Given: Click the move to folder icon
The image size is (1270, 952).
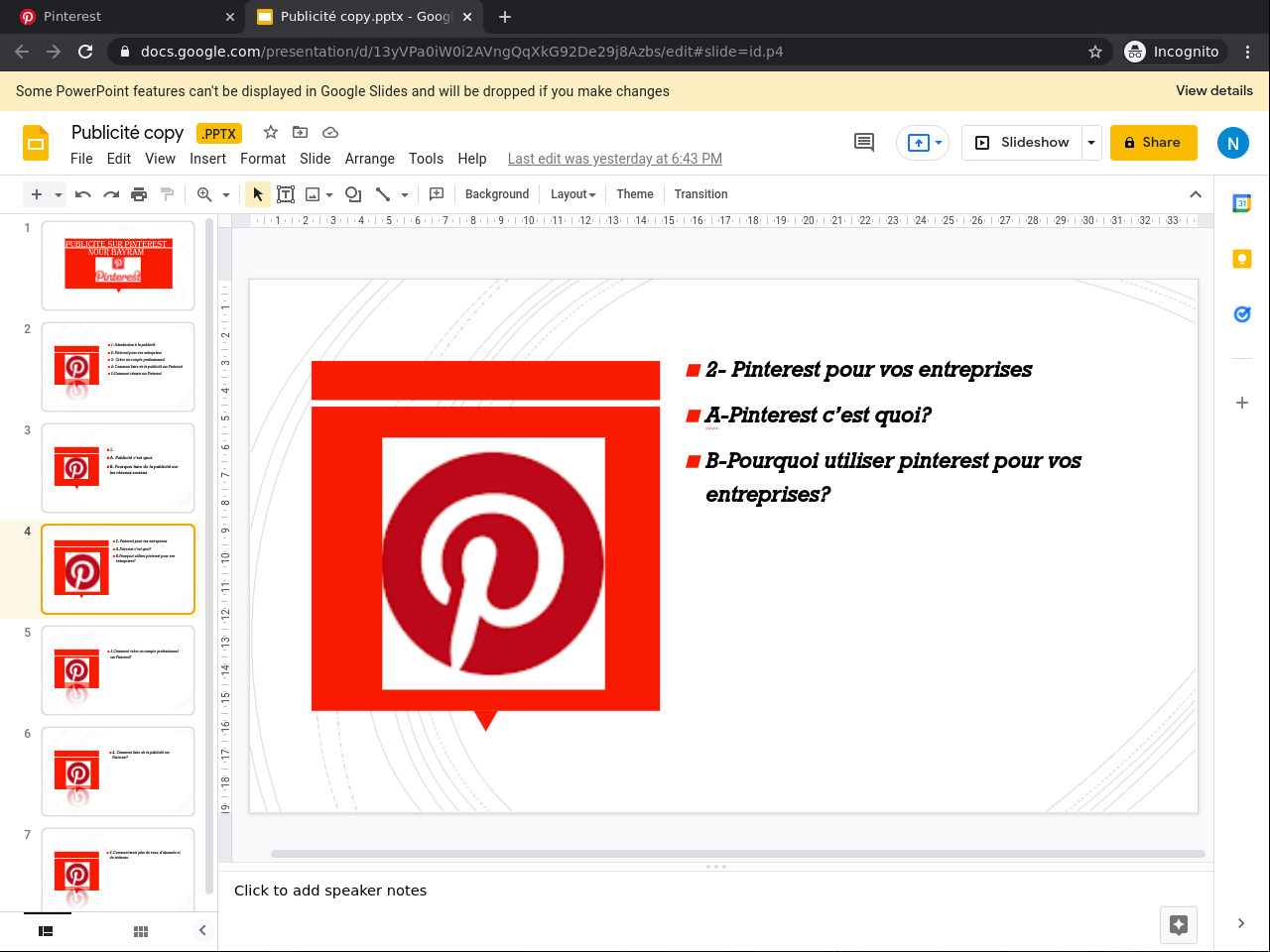Looking at the screenshot, I should pos(301,132).
